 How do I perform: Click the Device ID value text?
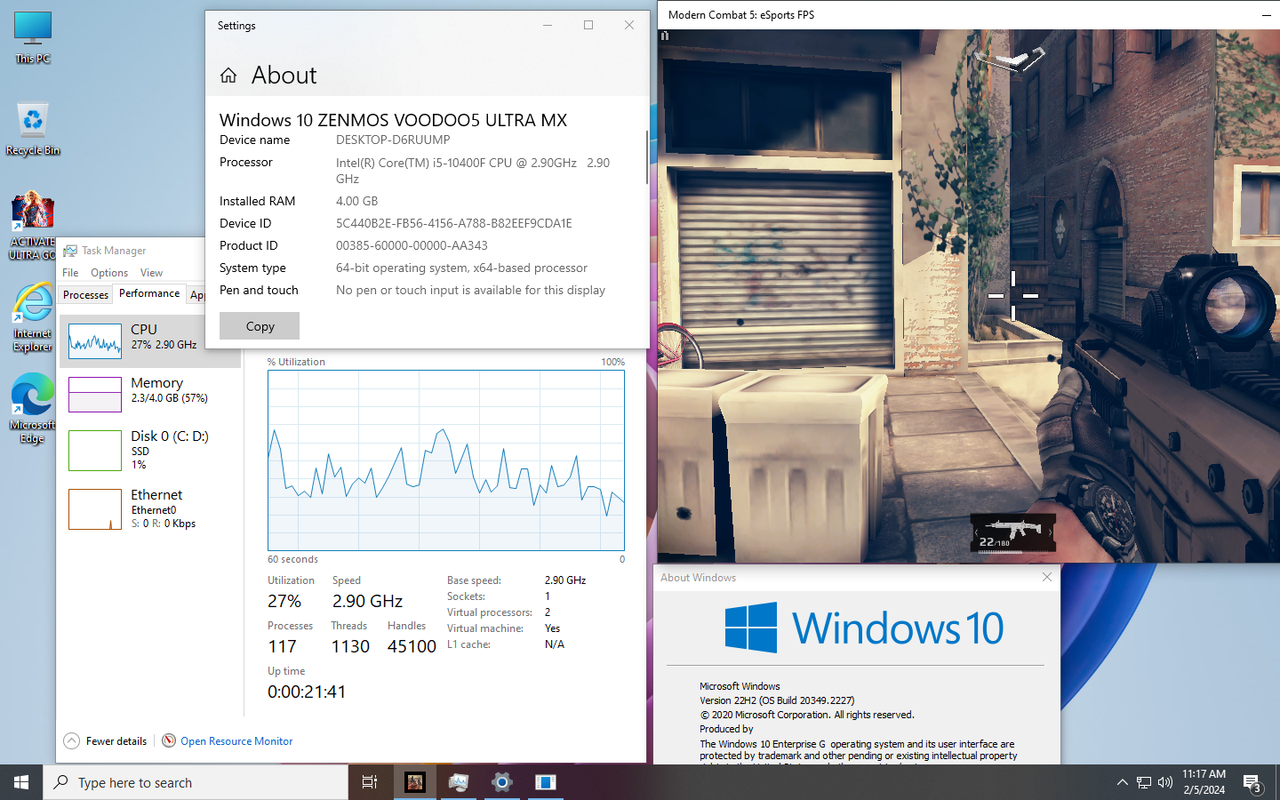click(454, 224)
